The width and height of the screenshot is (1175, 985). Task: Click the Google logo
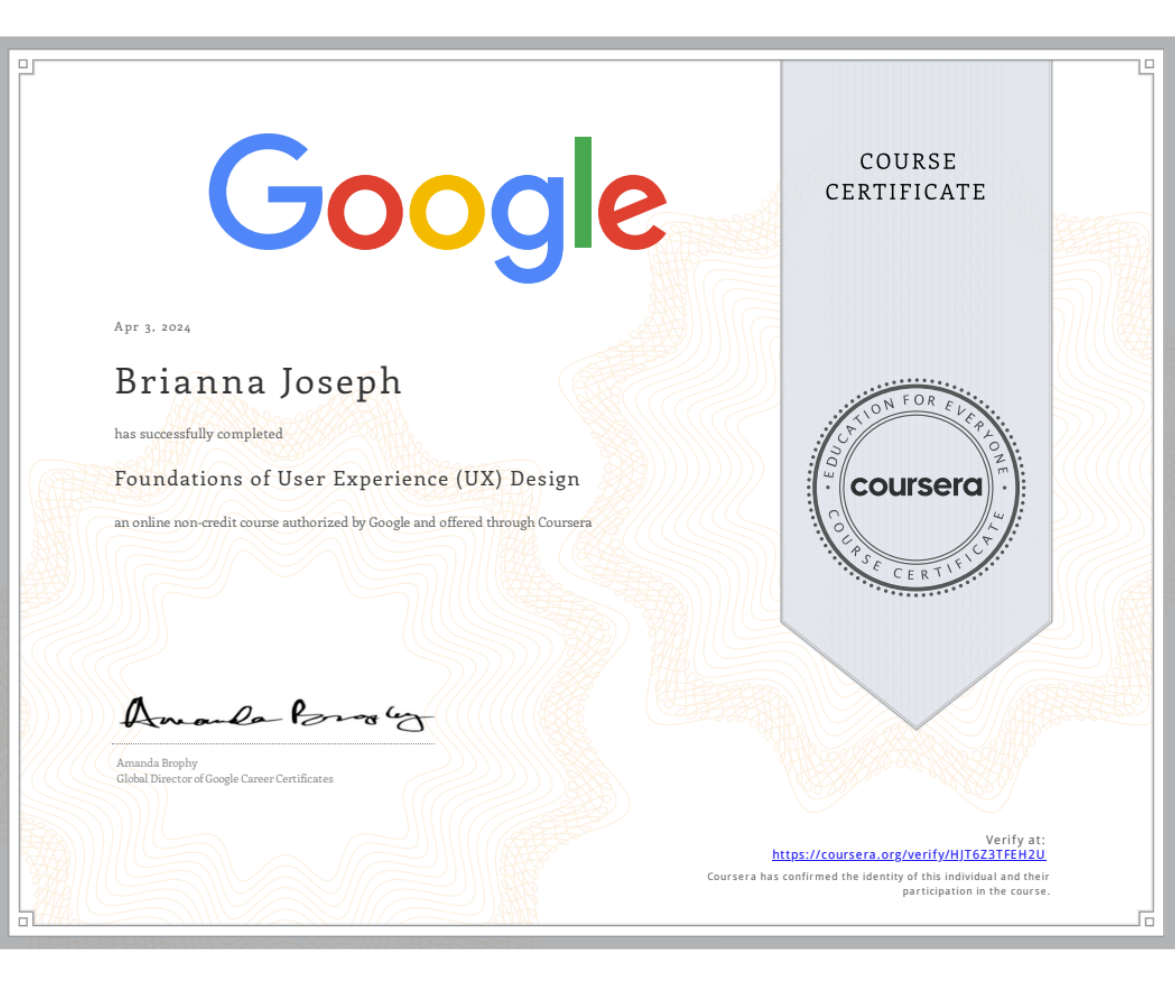[438, 208]
